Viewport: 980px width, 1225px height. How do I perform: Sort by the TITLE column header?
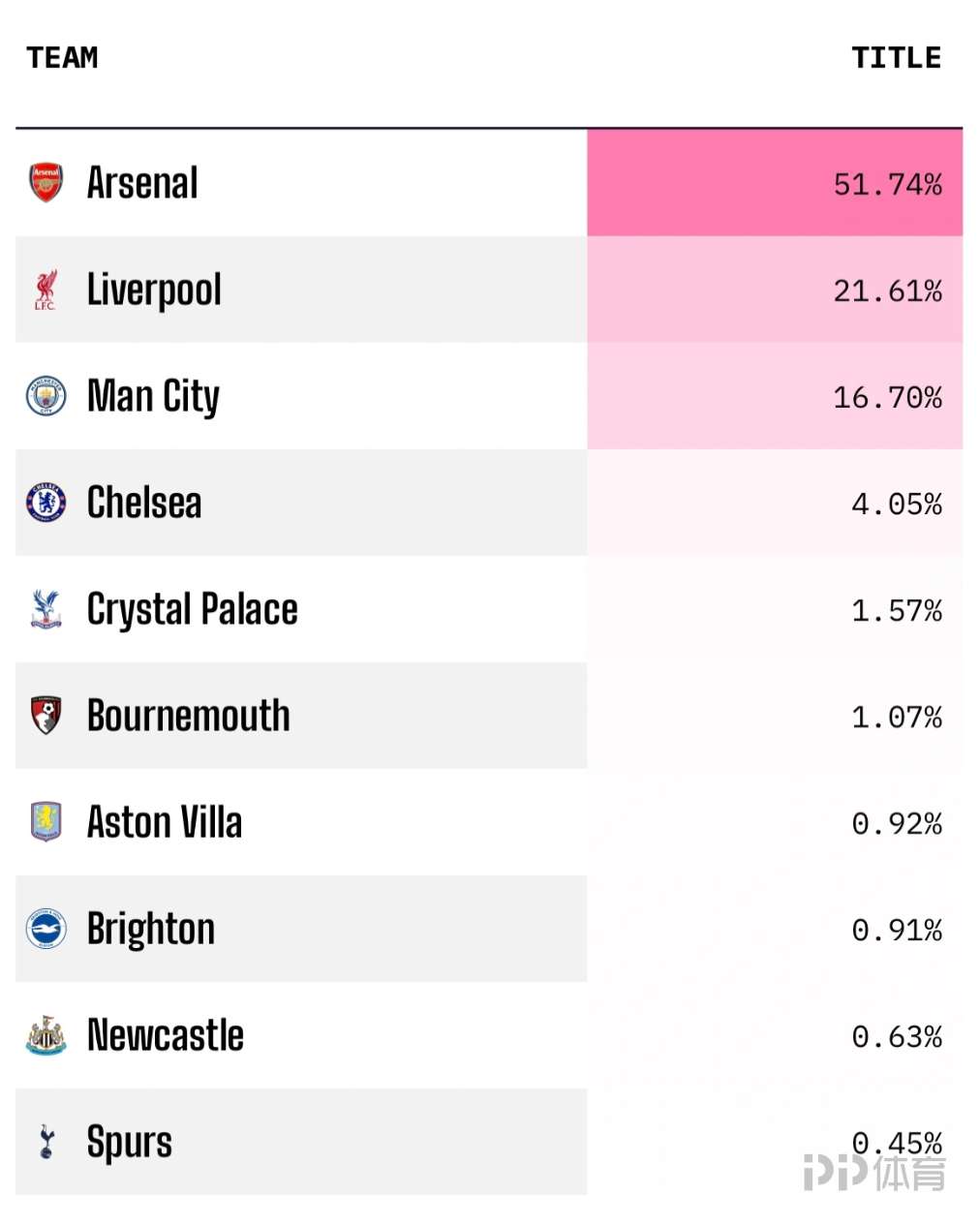[896, 58]
